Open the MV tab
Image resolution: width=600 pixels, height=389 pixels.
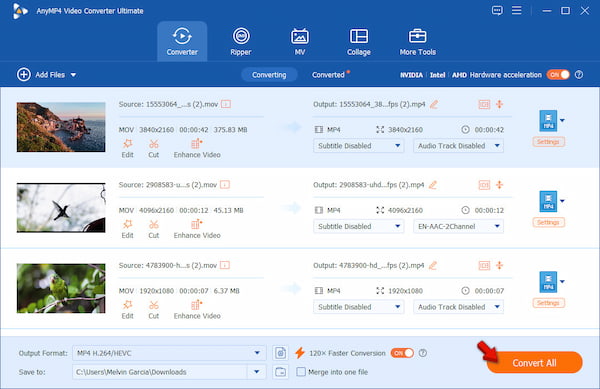[x=300, y=41]
